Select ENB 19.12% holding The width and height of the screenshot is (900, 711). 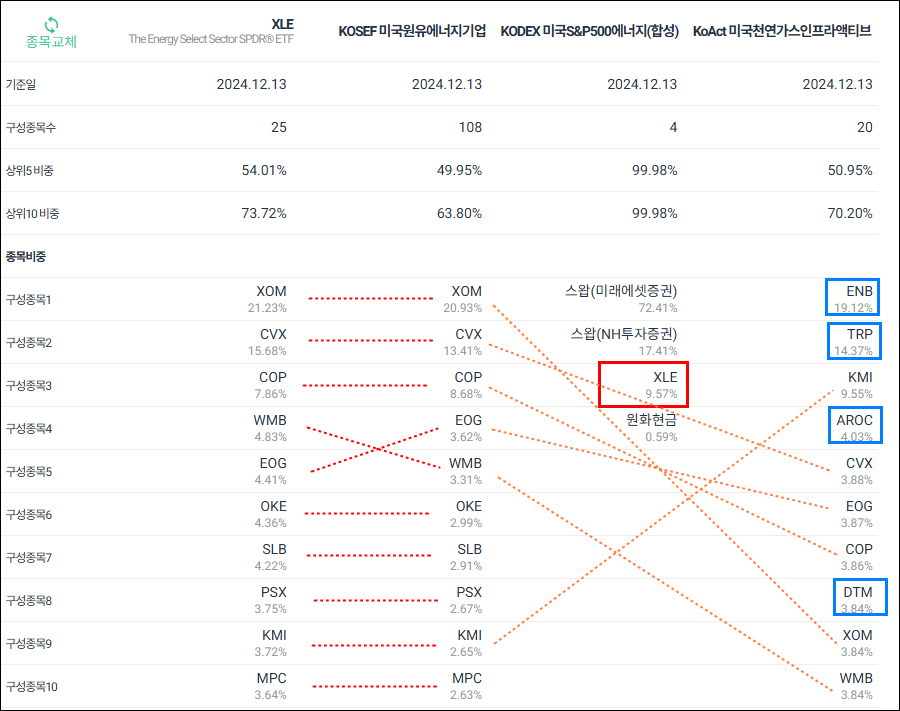[x=854, y=299]
